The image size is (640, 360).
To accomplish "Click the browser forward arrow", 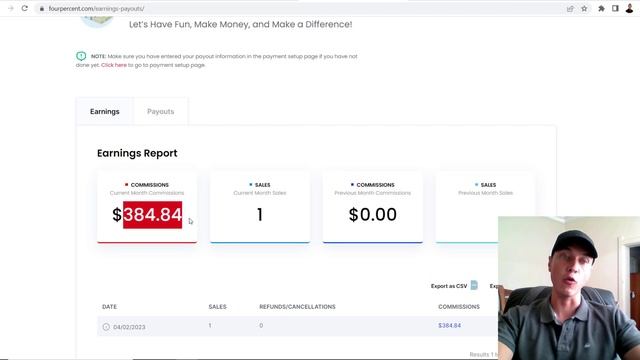I will (11, 8).
